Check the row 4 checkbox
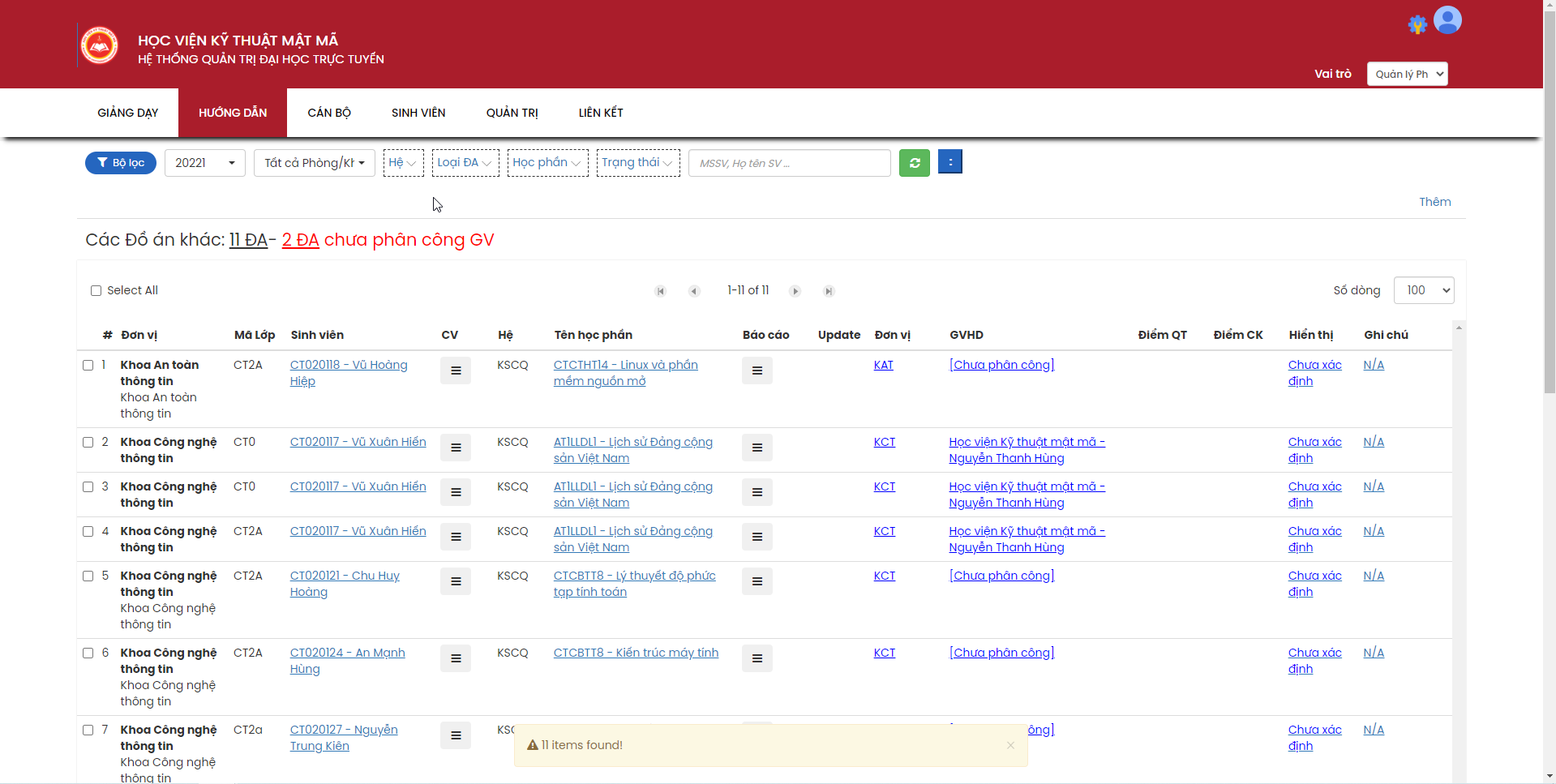The width and height of the screenshot is (1556, 784). pos(88,532)
